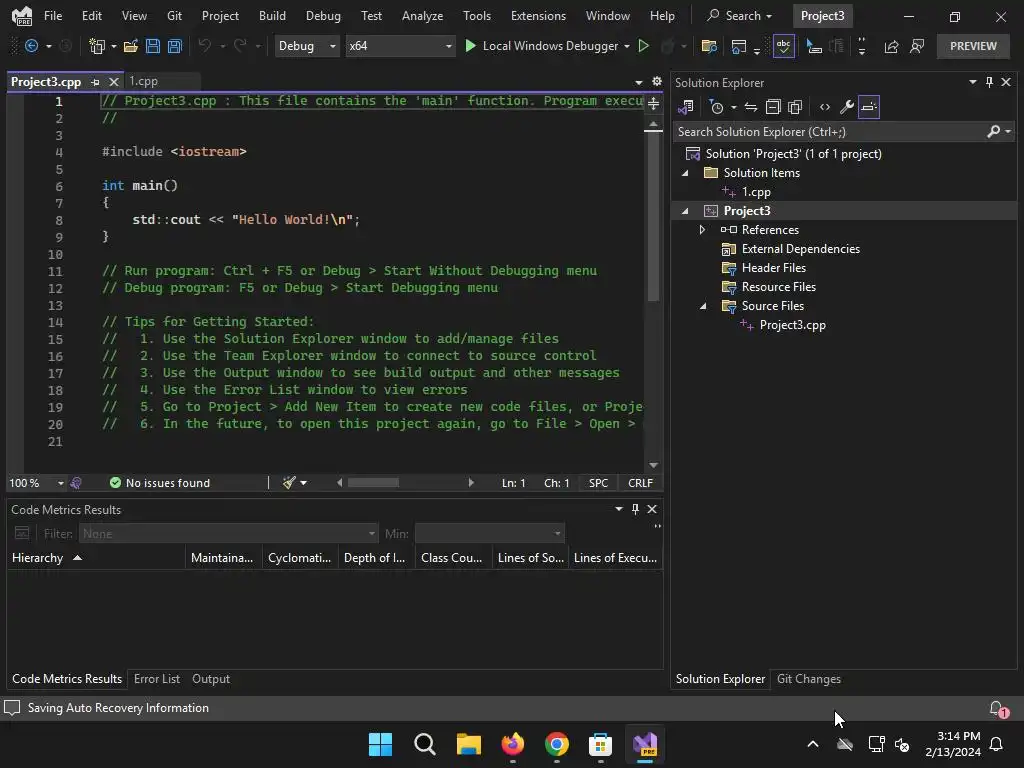Screen dimensions: 1024x768
Task: Open the File menu
Action: 53,16
